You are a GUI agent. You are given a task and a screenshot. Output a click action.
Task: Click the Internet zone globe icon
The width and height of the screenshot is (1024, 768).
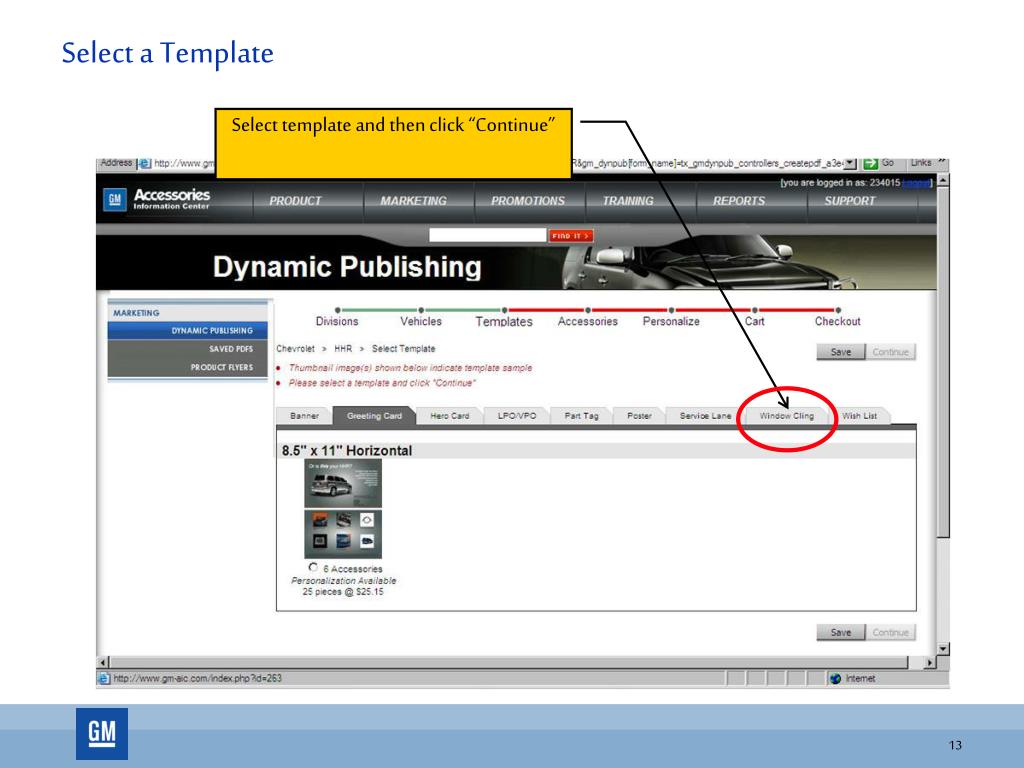tap(835, 679)
